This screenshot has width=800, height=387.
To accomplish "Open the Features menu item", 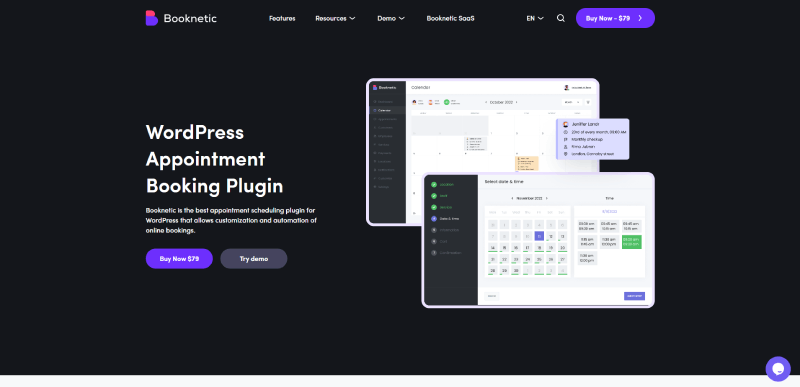I will 282,18.
